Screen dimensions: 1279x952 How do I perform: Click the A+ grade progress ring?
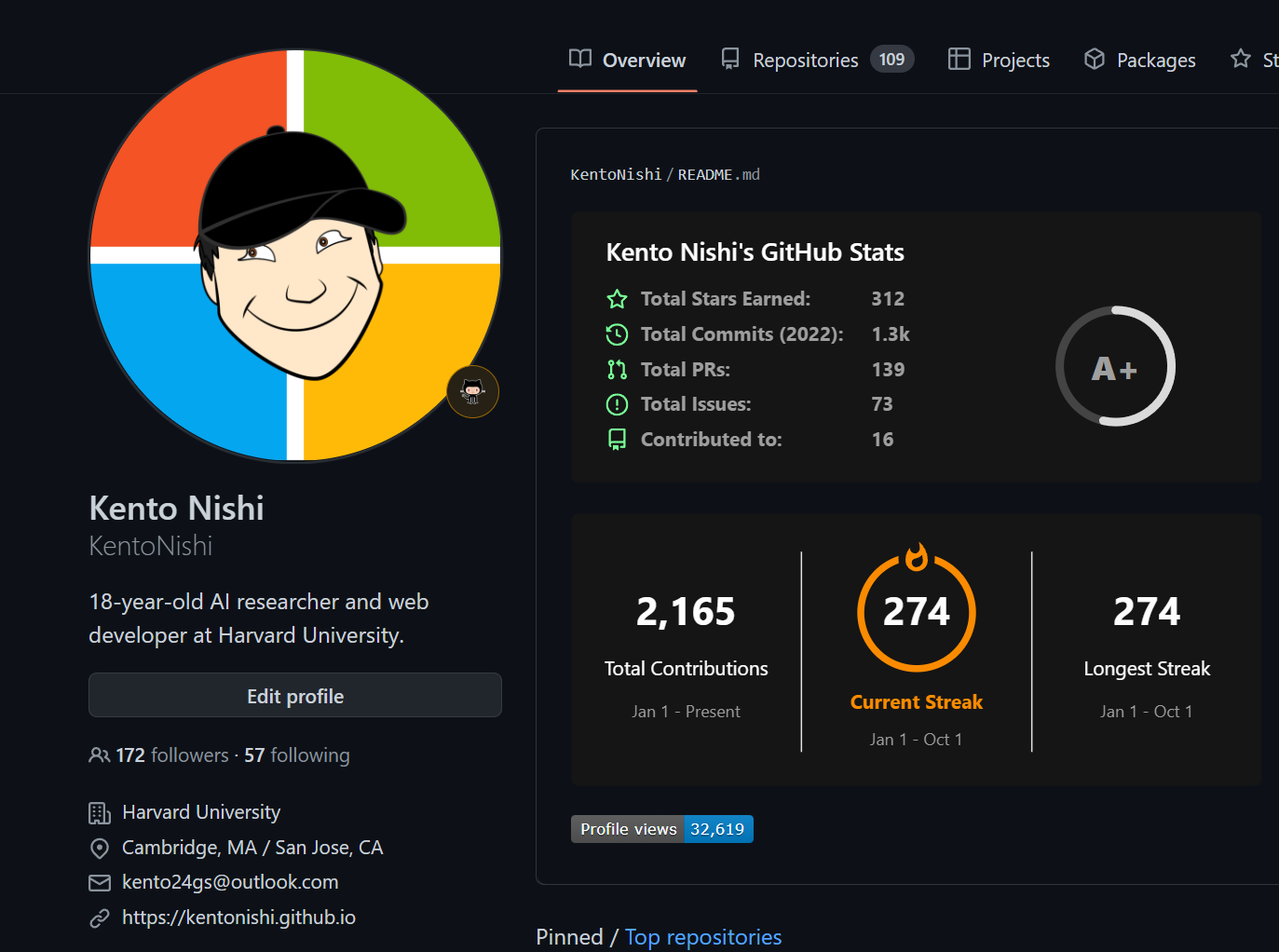point(1115,367)
